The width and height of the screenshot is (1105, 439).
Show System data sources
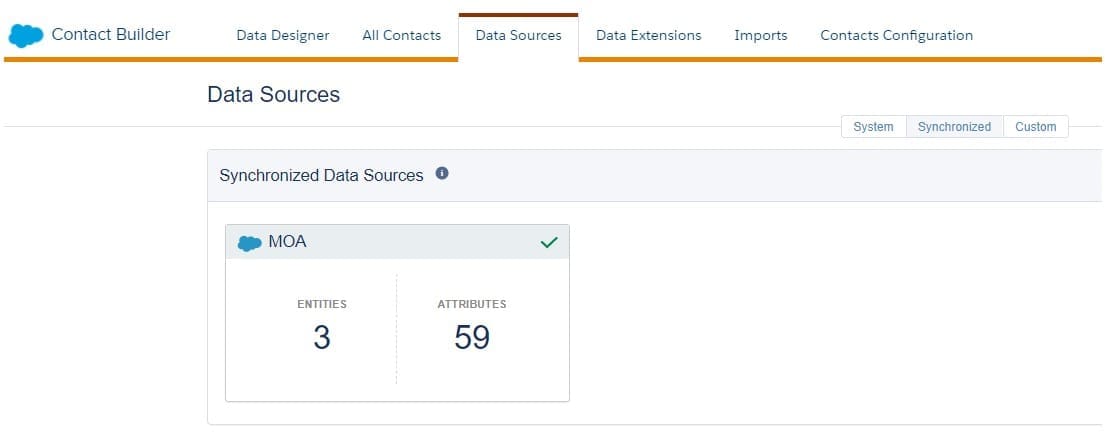[873, 127]
